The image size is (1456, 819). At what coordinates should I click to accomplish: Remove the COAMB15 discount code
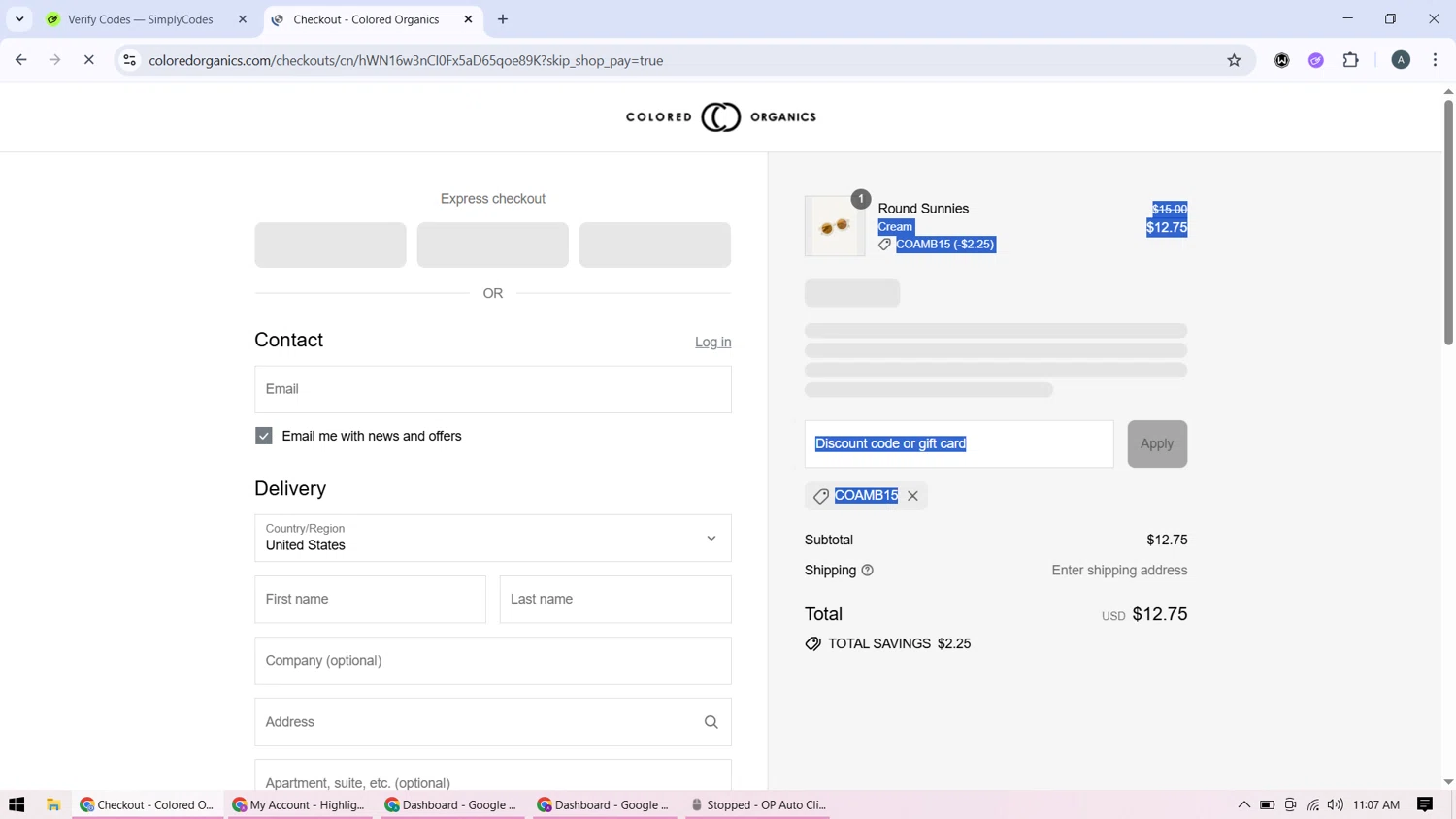click(x=912, y=496)
